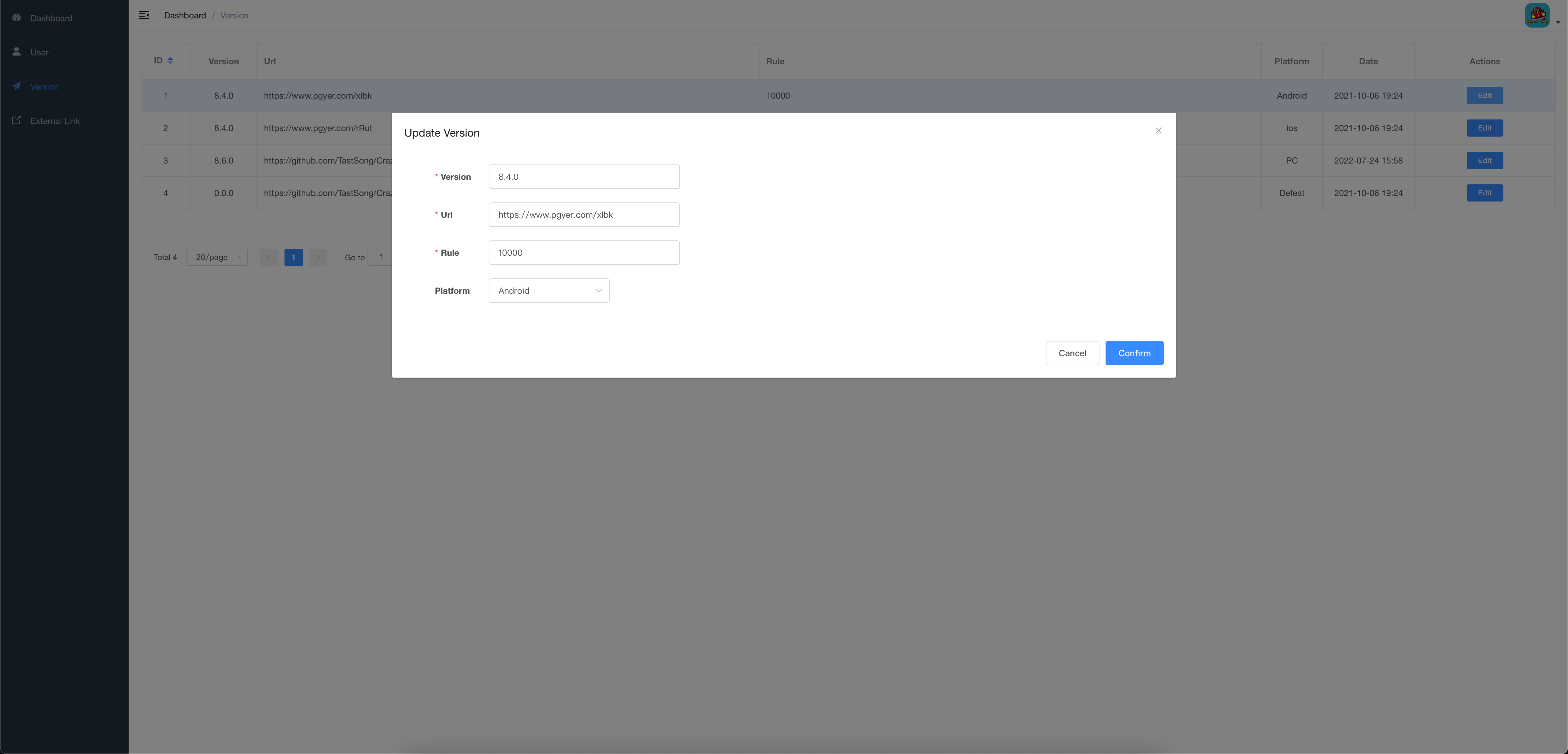This screenshot has width=1568, height=754.
Task: Toggle the sidebar hamburger icon
Action: pos(144,15)
